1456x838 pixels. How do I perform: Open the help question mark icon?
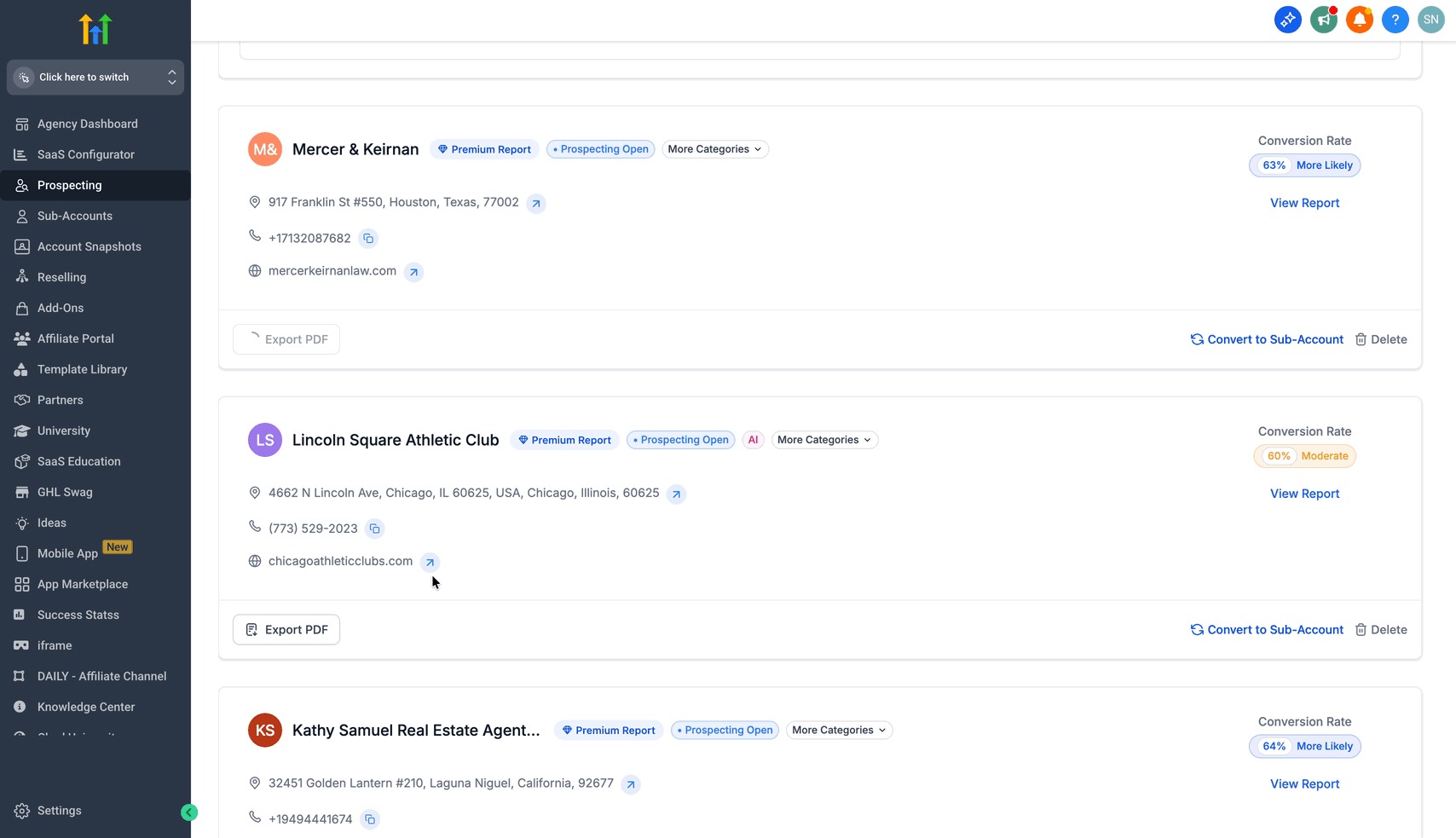1395,20
